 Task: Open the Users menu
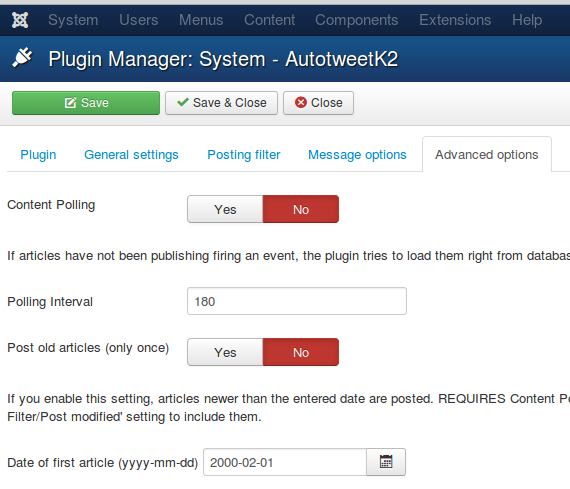click(139, 20)
